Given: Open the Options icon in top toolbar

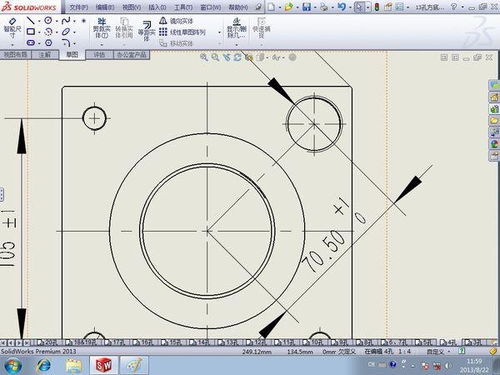Looking at the screenshot, I should (x=399, y=7).
